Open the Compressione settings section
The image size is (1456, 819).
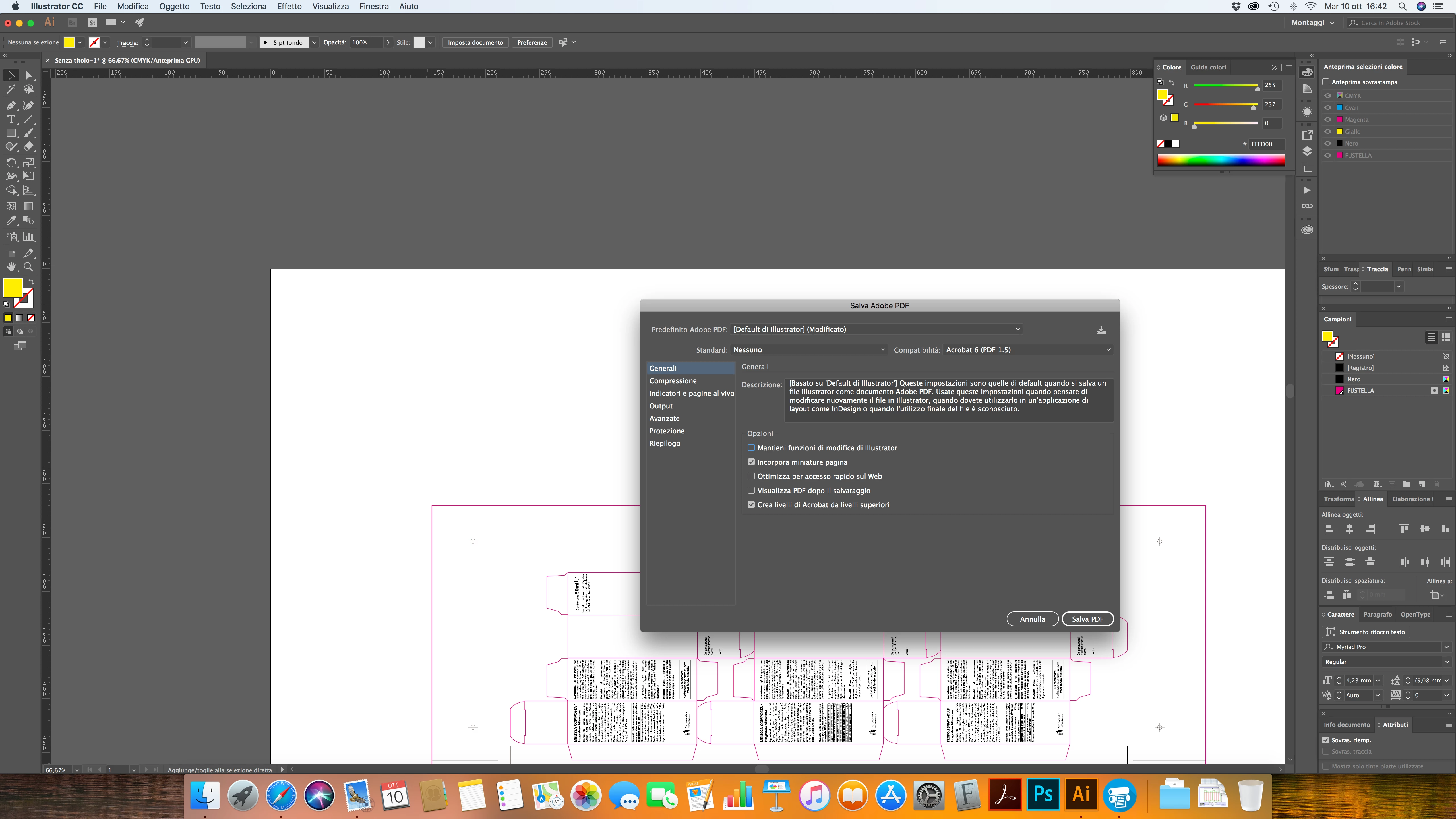click(673, 381)
